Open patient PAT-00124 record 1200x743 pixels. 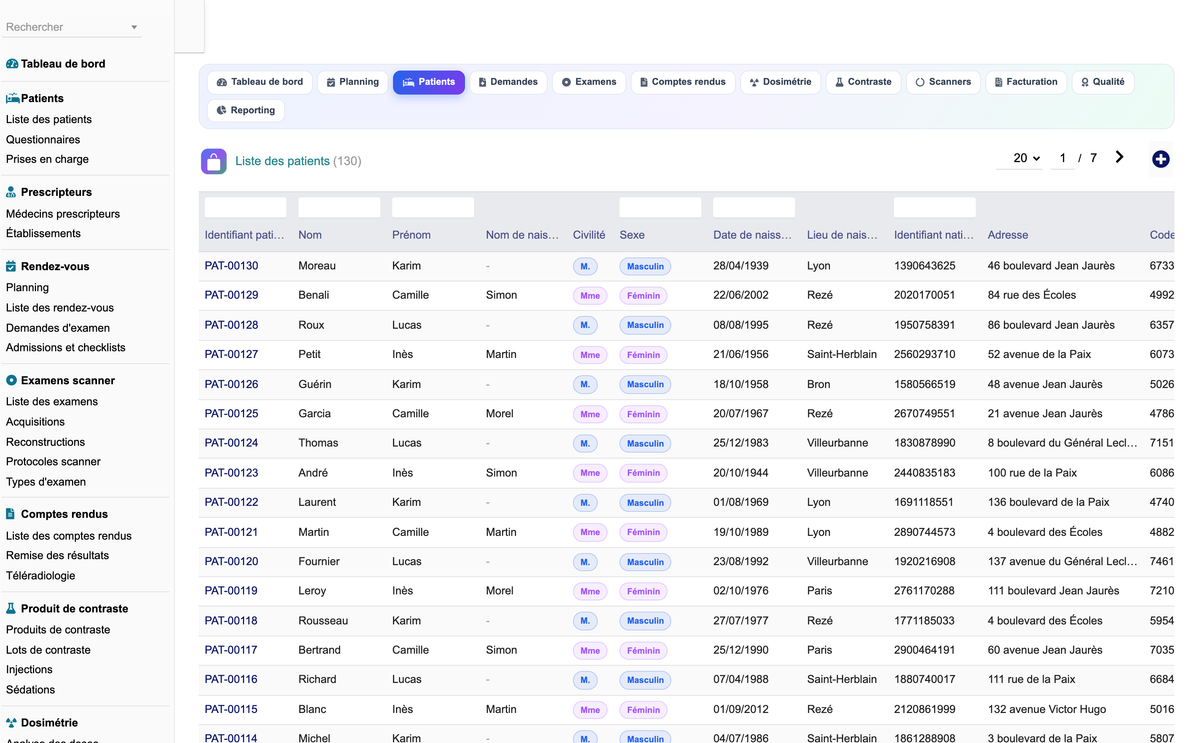[231, 443]
